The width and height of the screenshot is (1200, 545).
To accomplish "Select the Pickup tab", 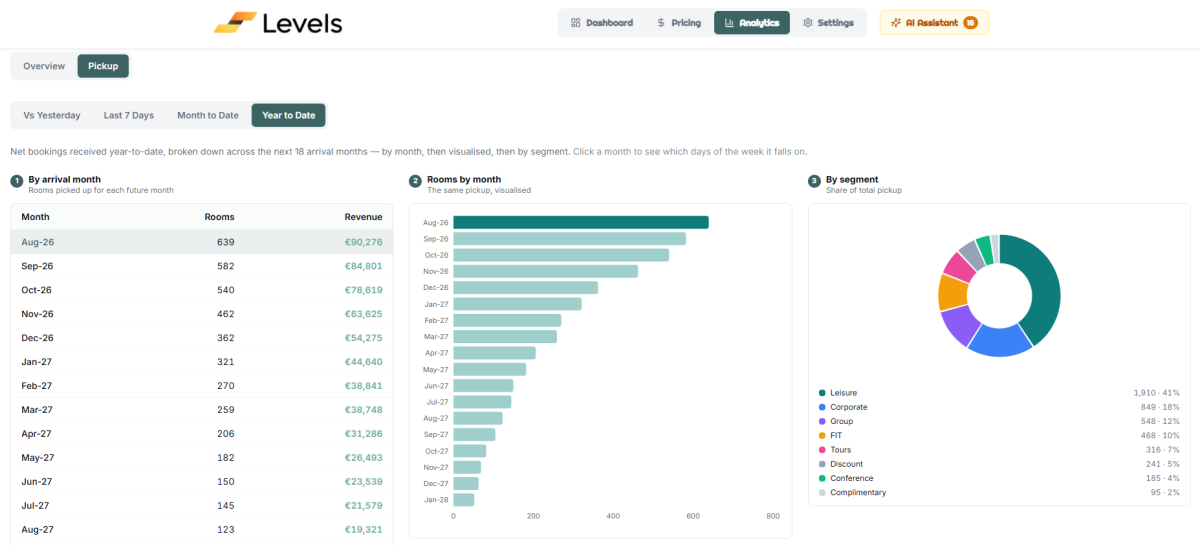I will point(103,66).
